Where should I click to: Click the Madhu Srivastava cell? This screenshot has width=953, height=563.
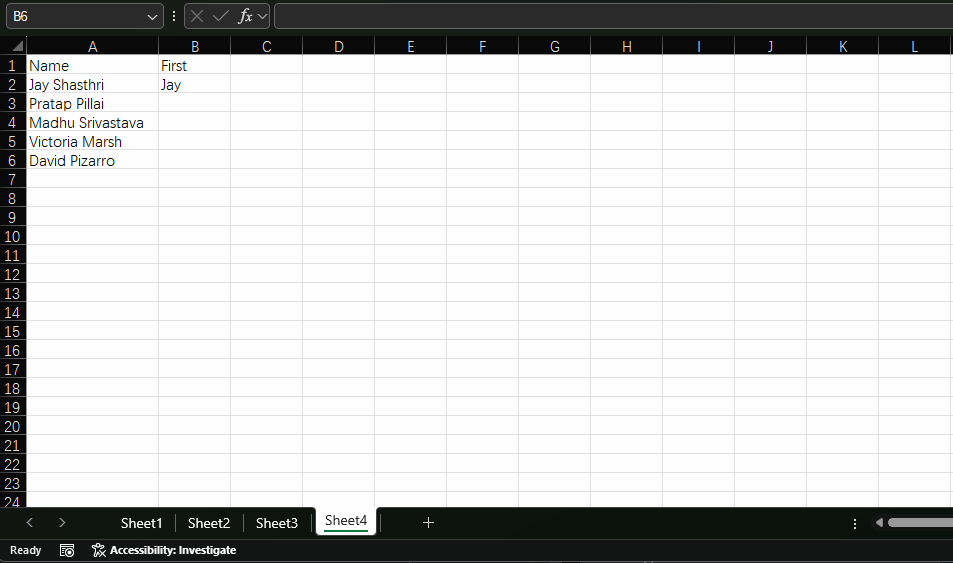(92, 122)
